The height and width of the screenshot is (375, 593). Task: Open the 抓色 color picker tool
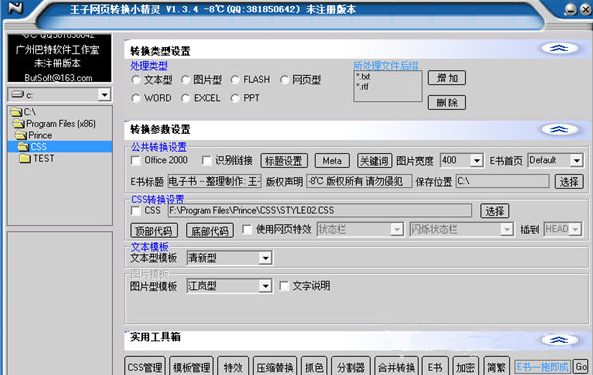point(314,367)
